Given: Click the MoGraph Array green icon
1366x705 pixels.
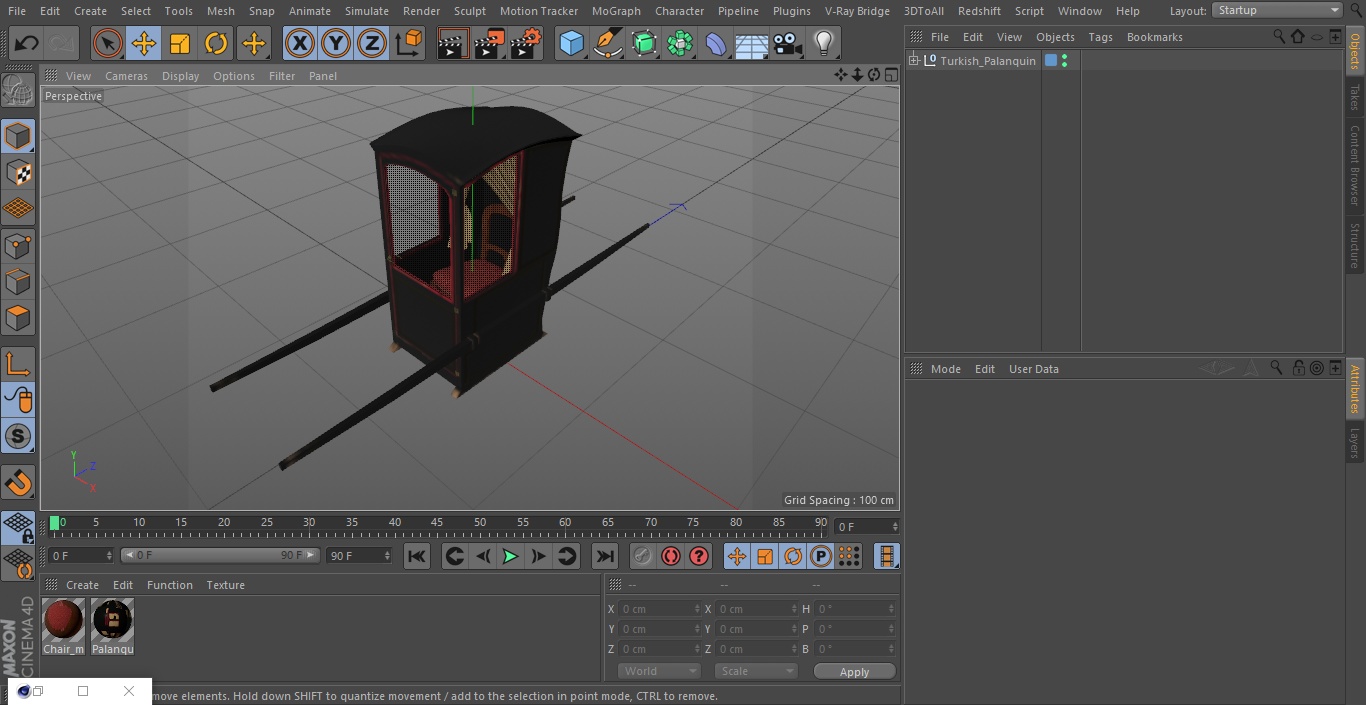Looking at the screenshot, I should coord(680,44).
